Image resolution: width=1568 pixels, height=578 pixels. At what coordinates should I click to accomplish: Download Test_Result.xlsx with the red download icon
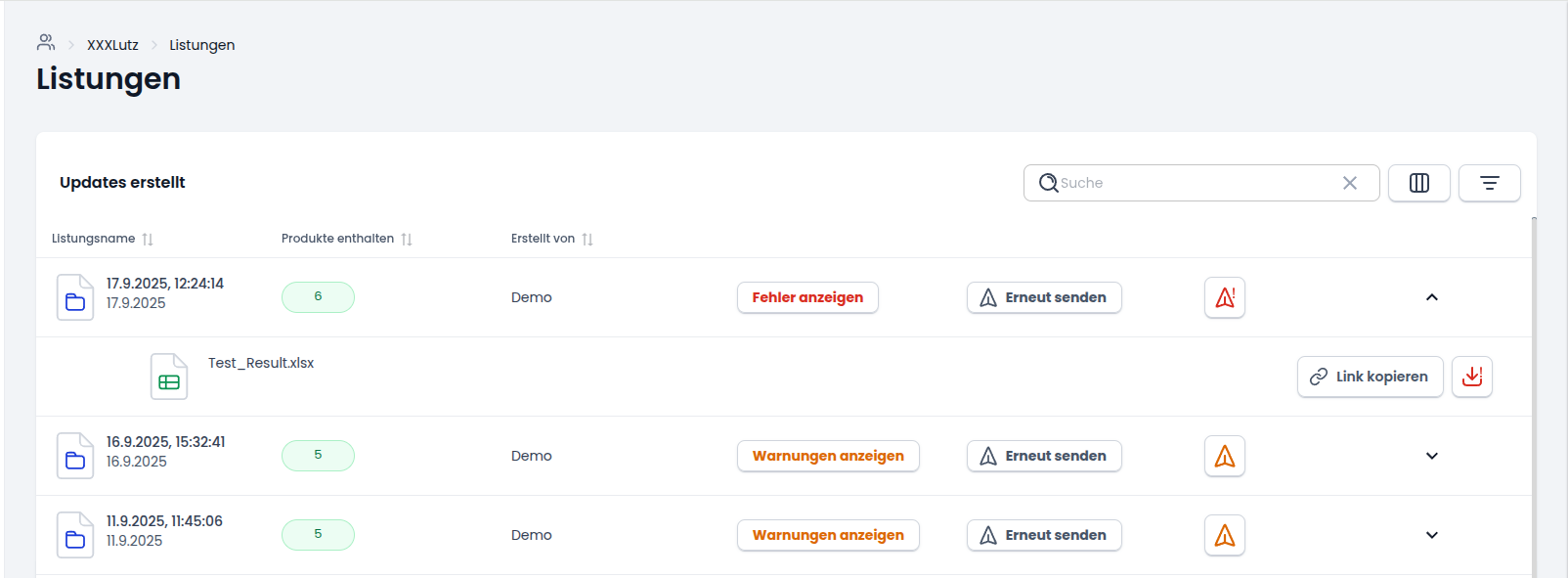pos(1471,377)
